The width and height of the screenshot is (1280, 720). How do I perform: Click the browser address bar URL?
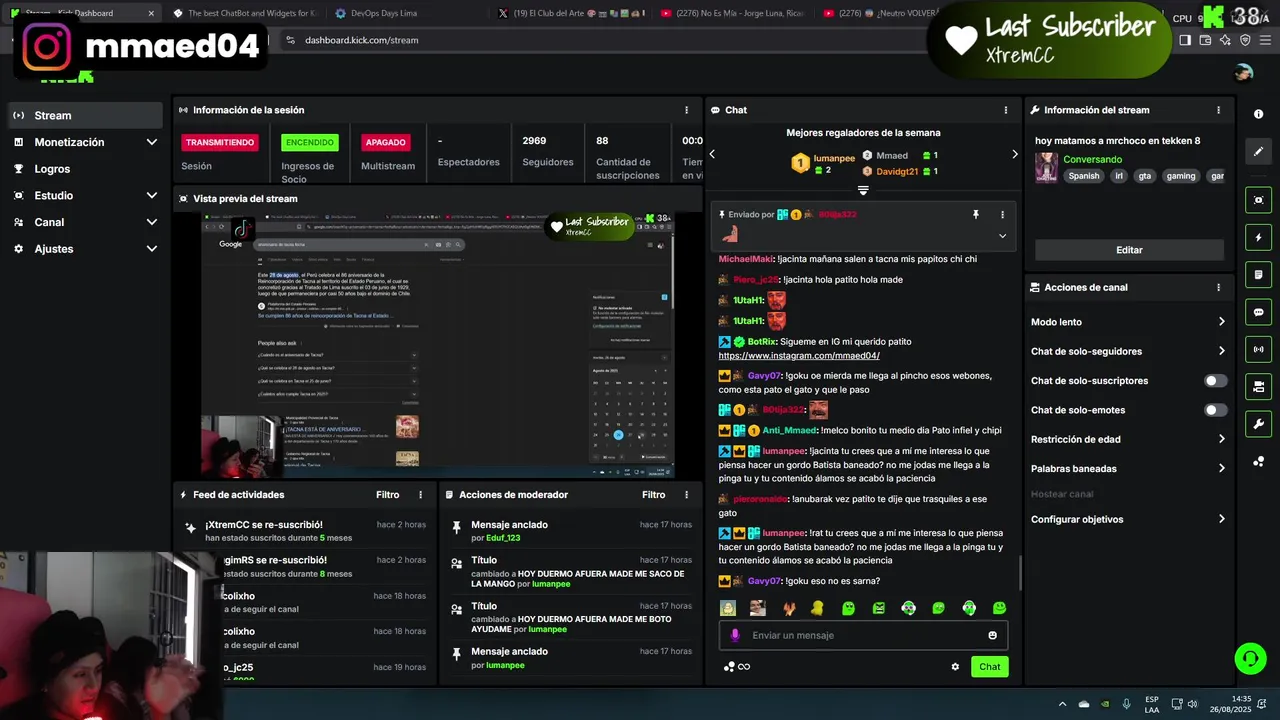[361, 40]
